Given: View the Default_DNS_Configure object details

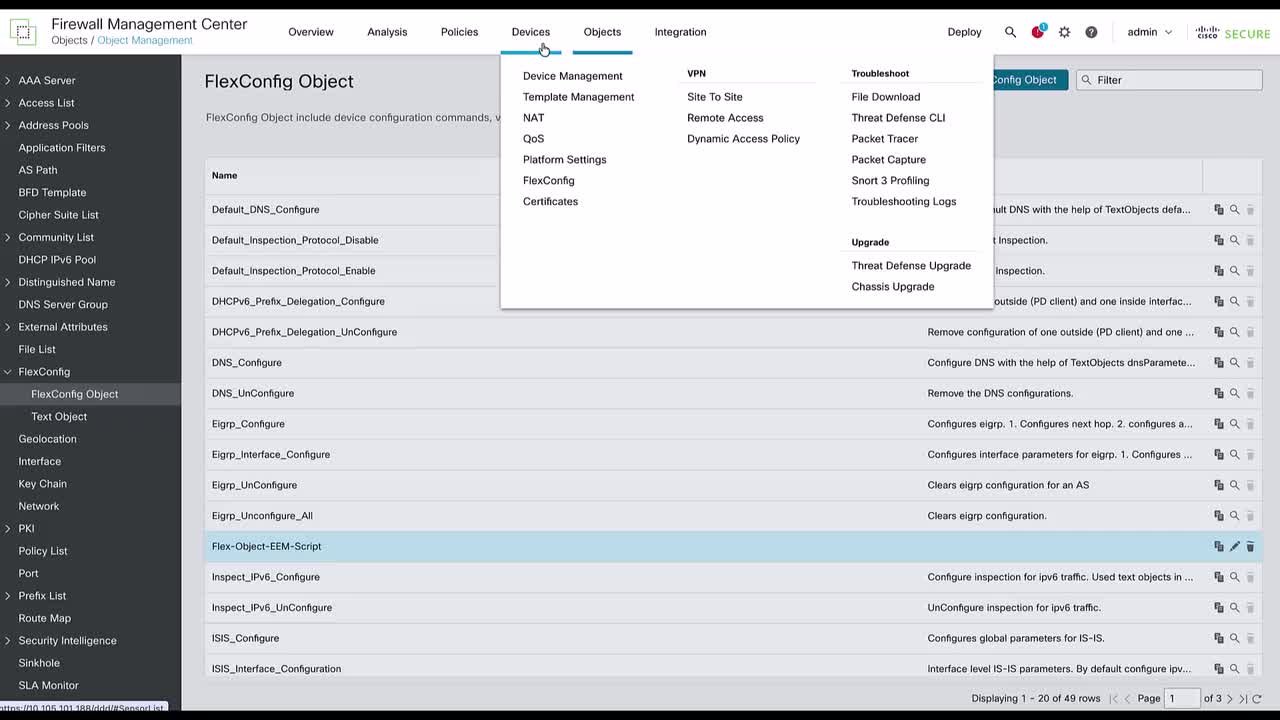Looking at the screenshot, I should coord(1235,210).
